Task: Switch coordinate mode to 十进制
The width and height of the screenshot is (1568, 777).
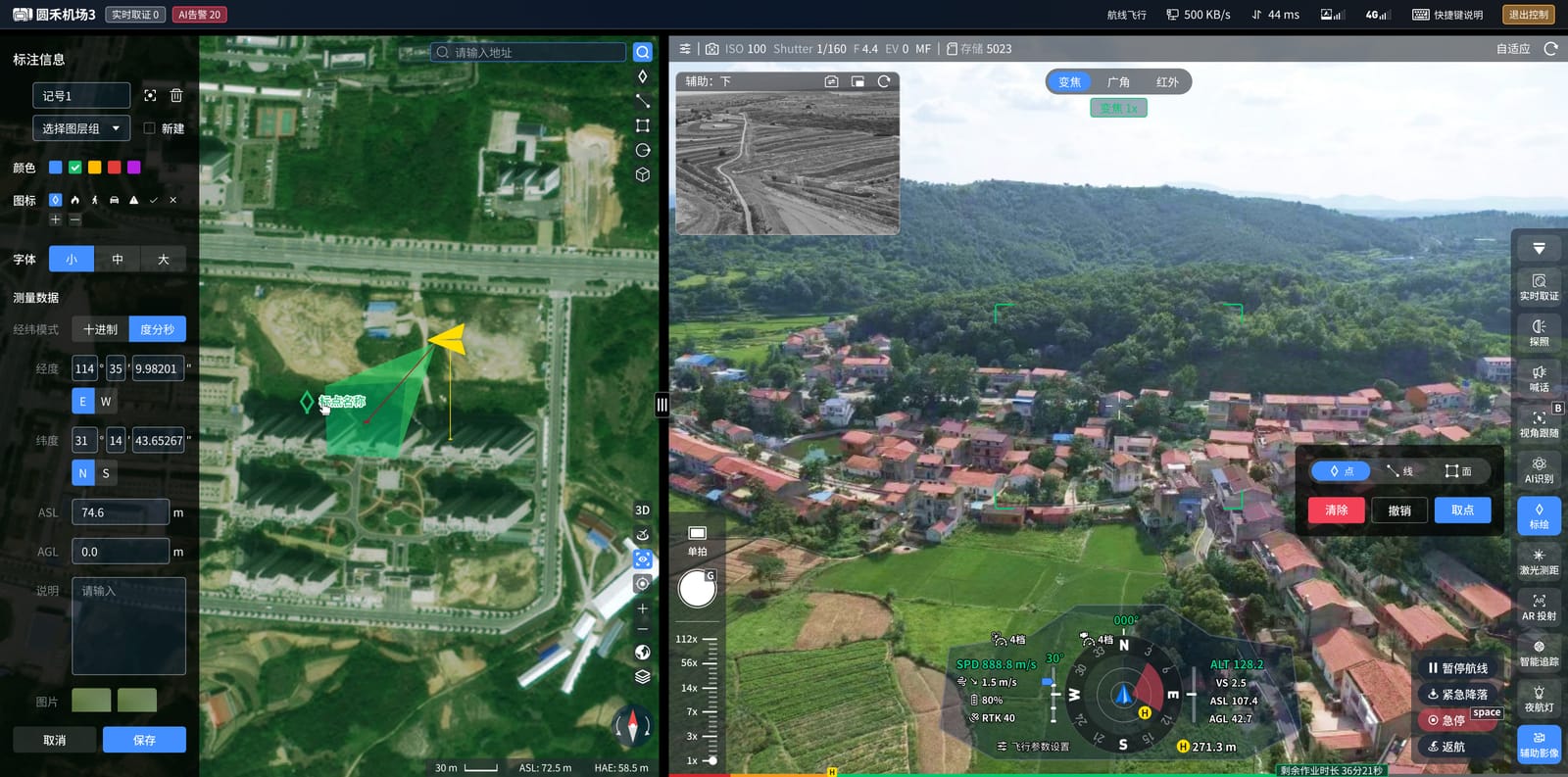Action: (100, 329)
